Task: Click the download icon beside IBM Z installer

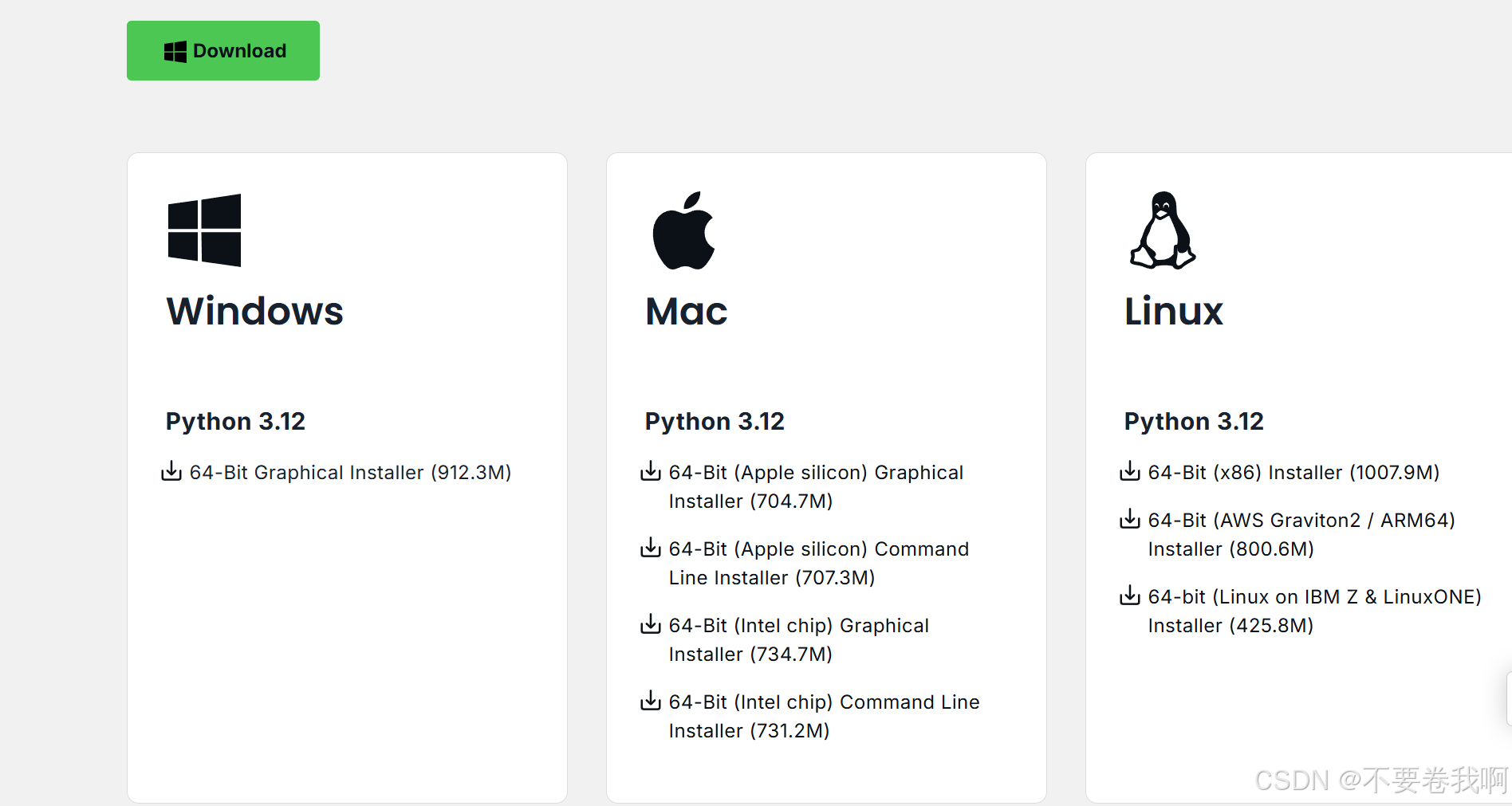Action: coord(1130,596)
